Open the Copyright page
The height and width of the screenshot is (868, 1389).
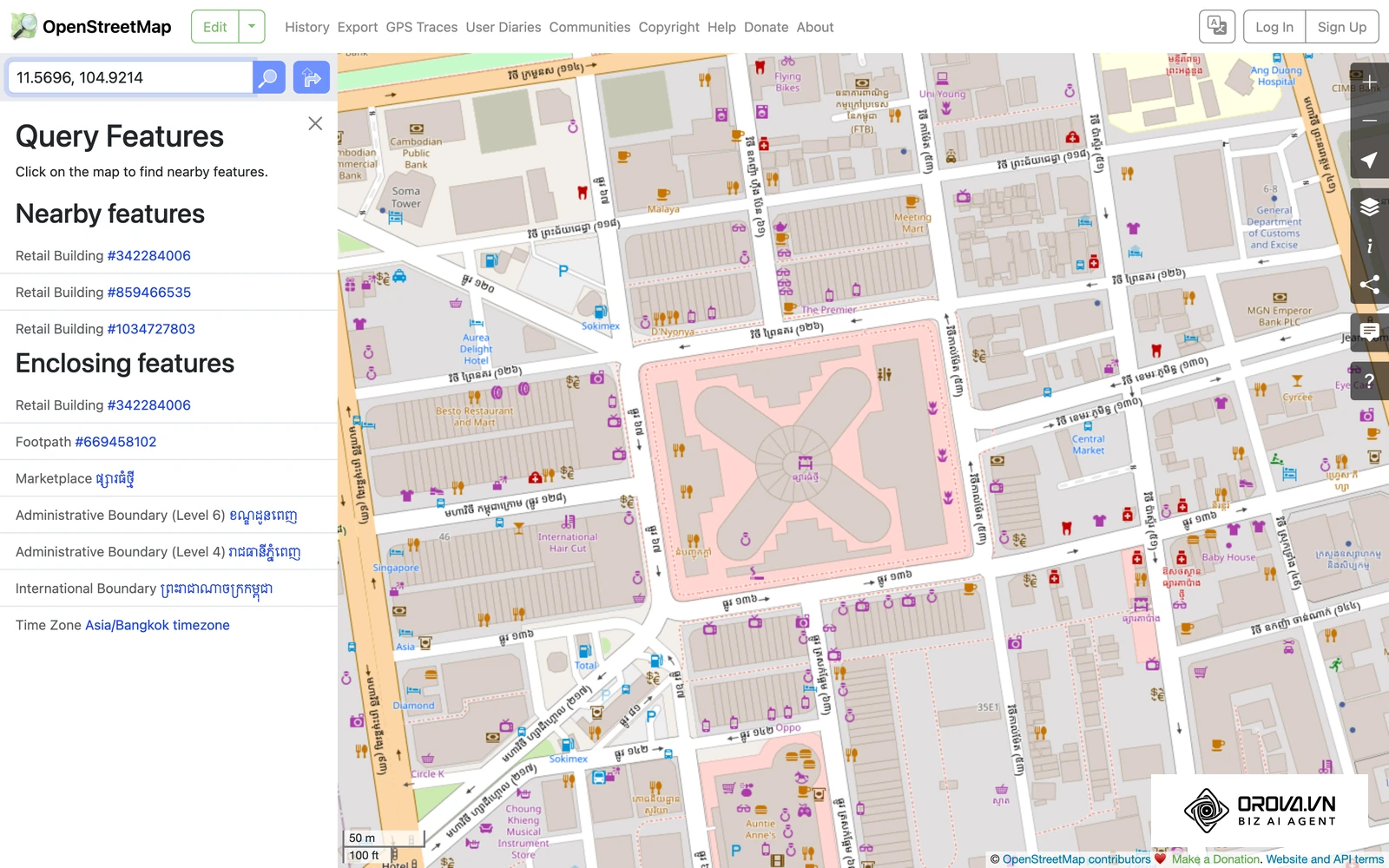pos(668,27)
